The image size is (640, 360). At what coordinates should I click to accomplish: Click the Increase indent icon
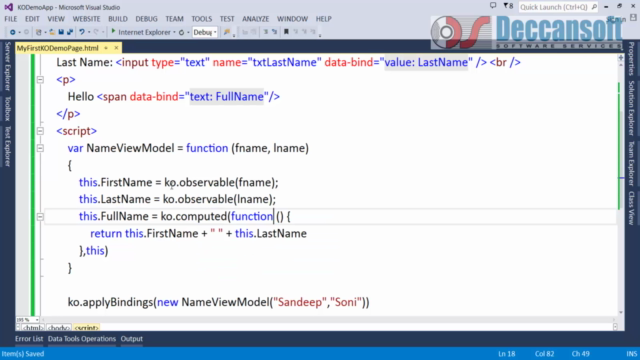[253, 32]
